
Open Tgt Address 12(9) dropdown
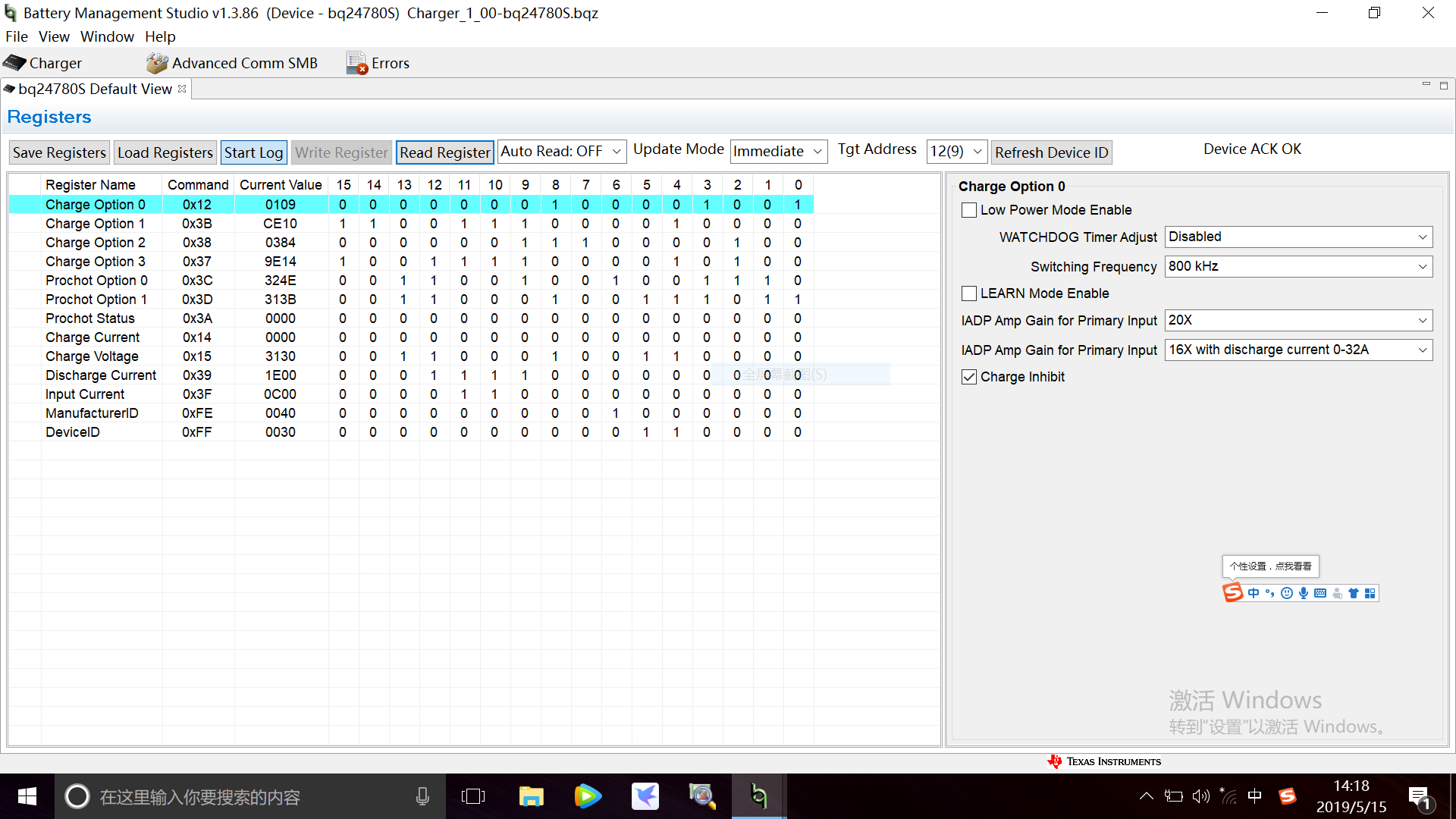point(956,152)
